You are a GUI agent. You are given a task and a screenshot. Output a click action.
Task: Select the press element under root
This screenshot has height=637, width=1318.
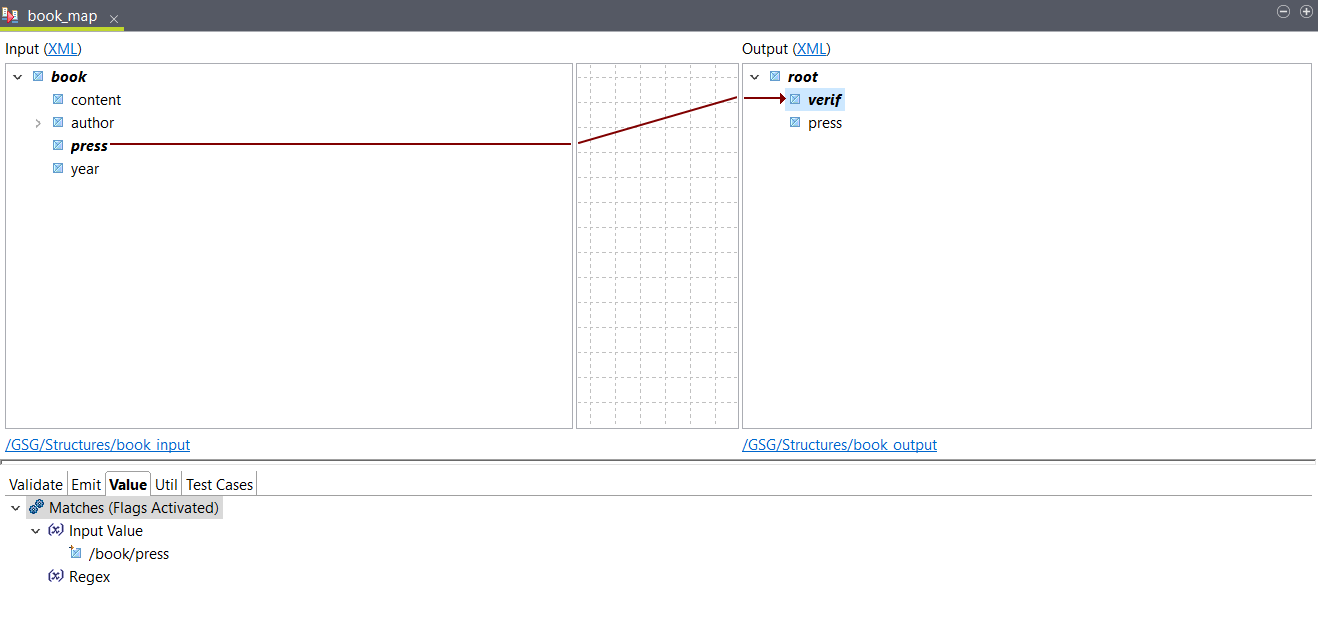pyautogui.click(x=825, y=122)
